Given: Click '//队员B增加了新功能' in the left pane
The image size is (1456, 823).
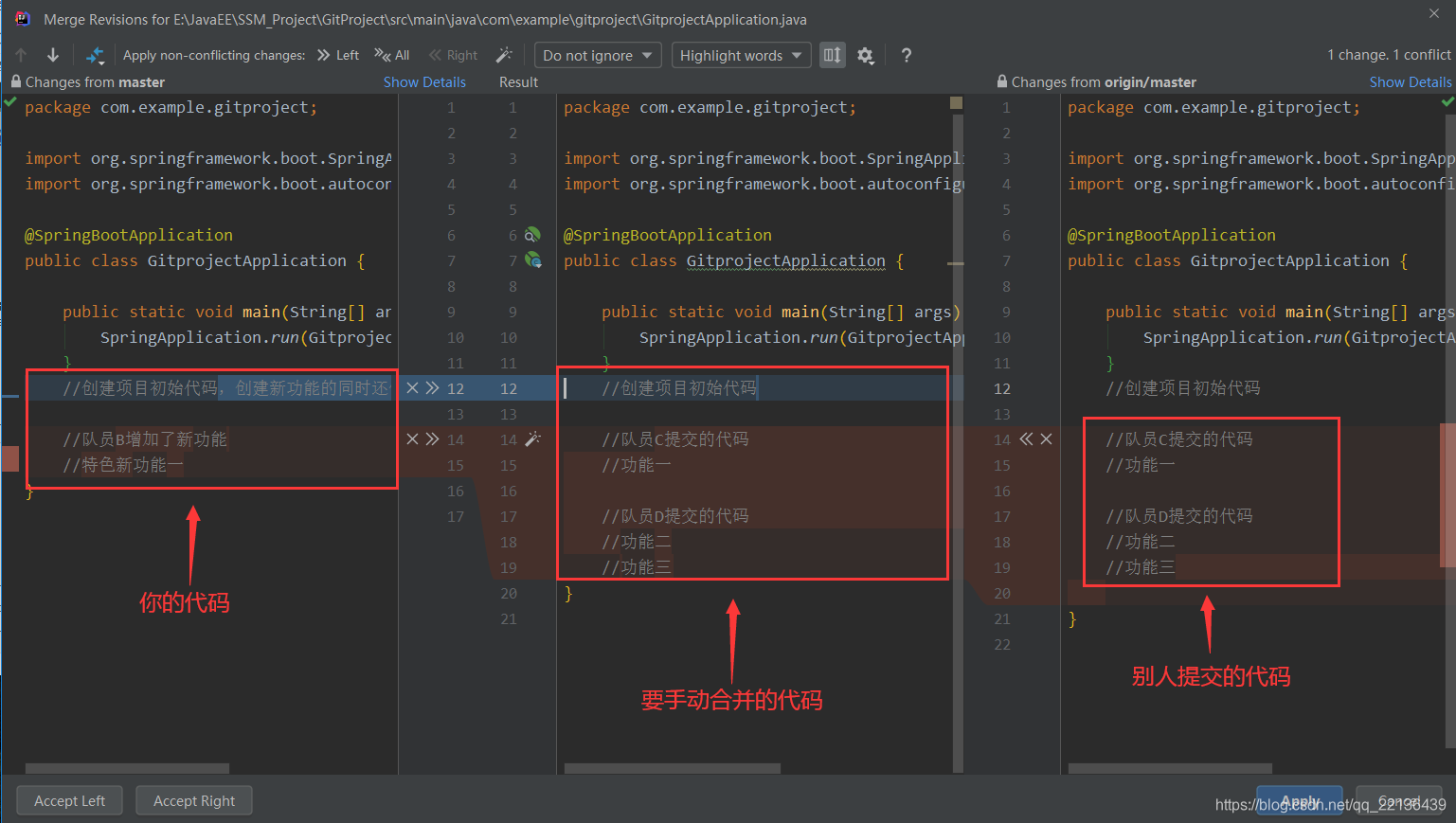Looking at the screenshot, I should [x=145, y=439].
